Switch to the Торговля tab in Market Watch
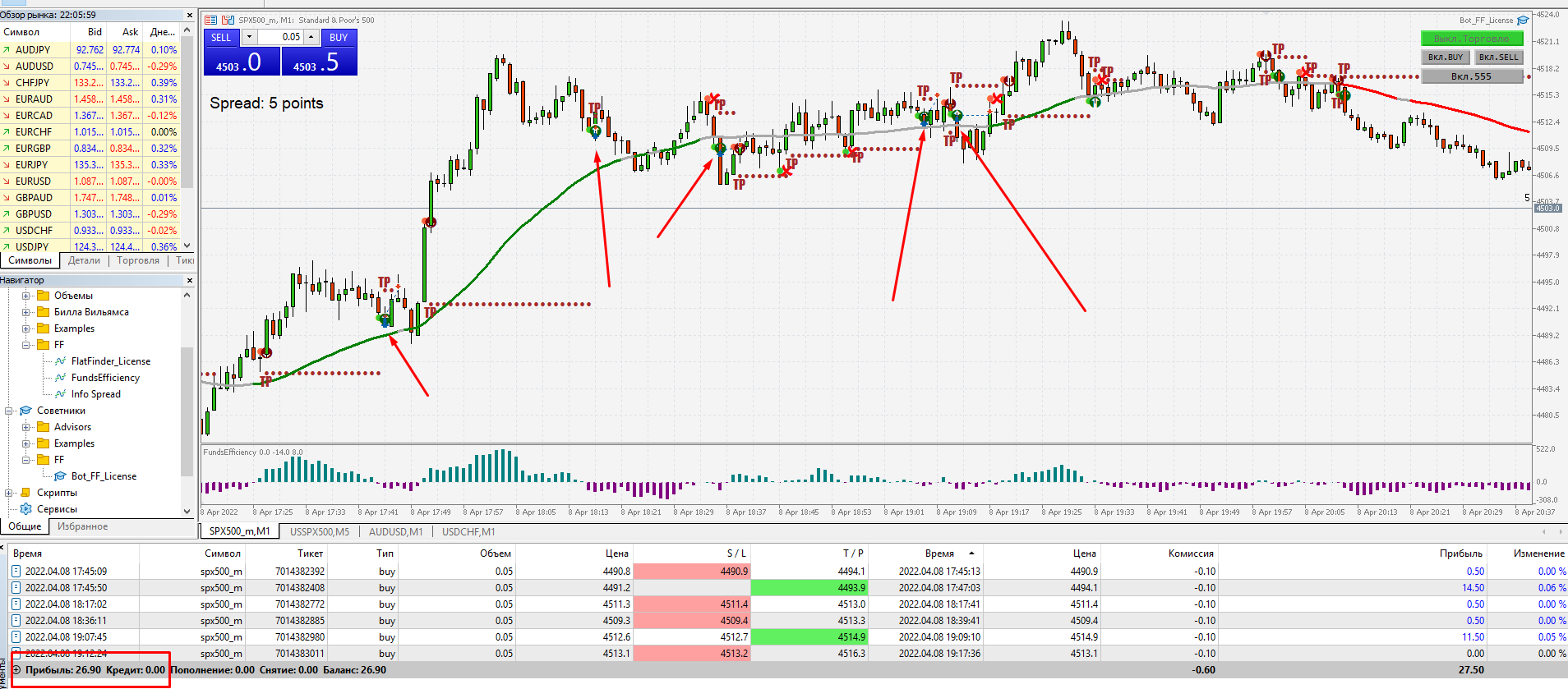This screenshot has width=1568, height=689. (138, 260)
